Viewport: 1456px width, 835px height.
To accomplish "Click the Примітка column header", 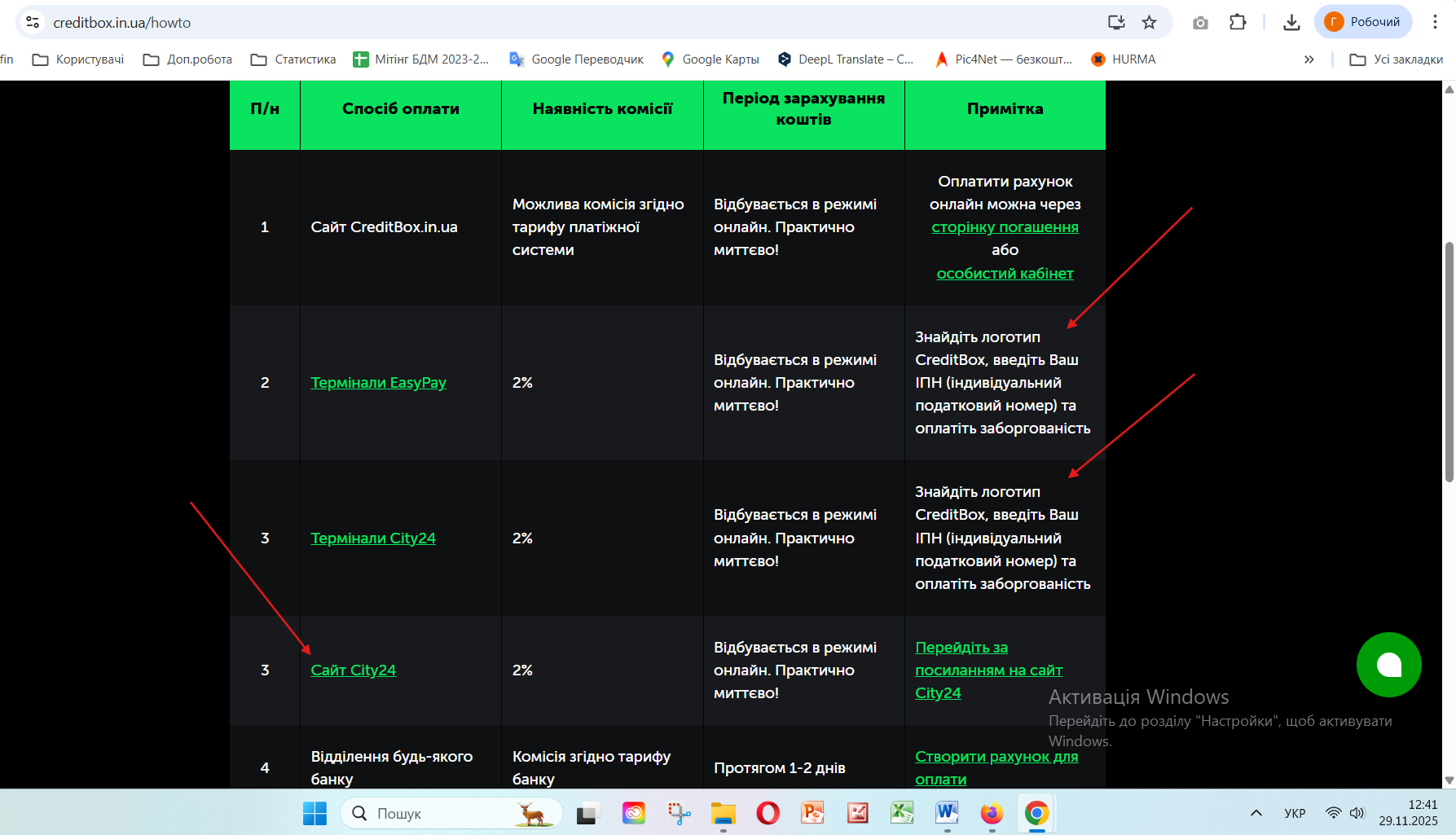I will 1005,109.
